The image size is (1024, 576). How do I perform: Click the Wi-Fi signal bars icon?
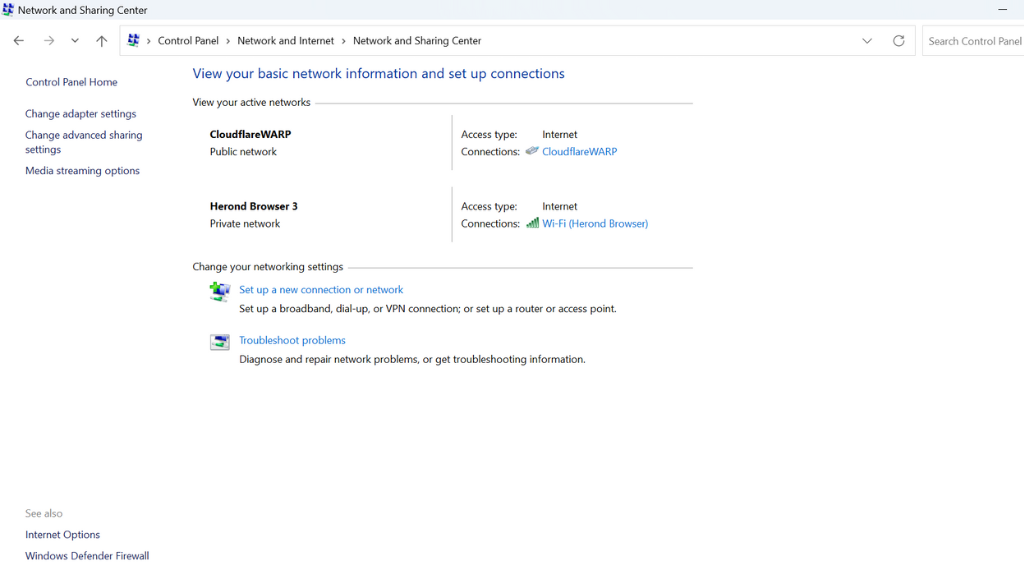tap(532, 223)
